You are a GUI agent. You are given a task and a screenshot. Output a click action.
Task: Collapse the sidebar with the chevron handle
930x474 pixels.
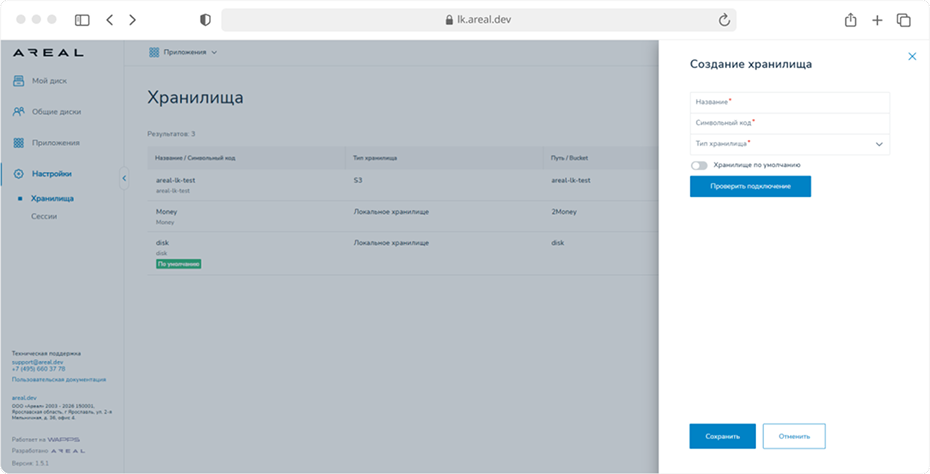(124, 178)
